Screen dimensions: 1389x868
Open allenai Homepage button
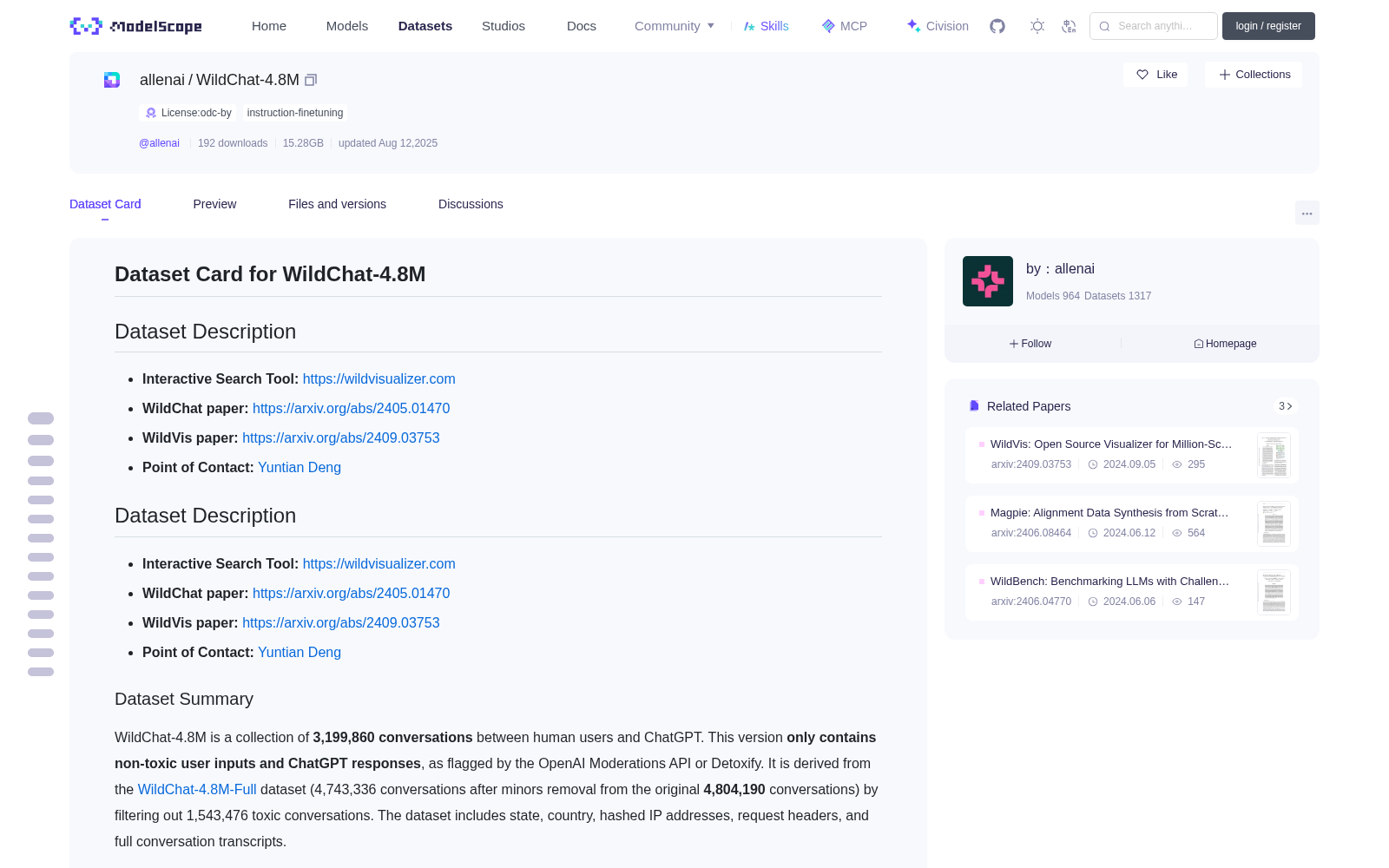click(1225, 344)
